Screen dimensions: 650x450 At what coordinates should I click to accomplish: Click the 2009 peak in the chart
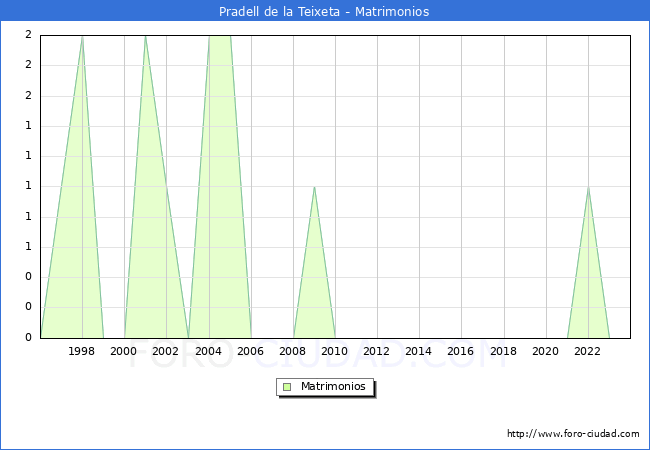[x=314, y=187]
